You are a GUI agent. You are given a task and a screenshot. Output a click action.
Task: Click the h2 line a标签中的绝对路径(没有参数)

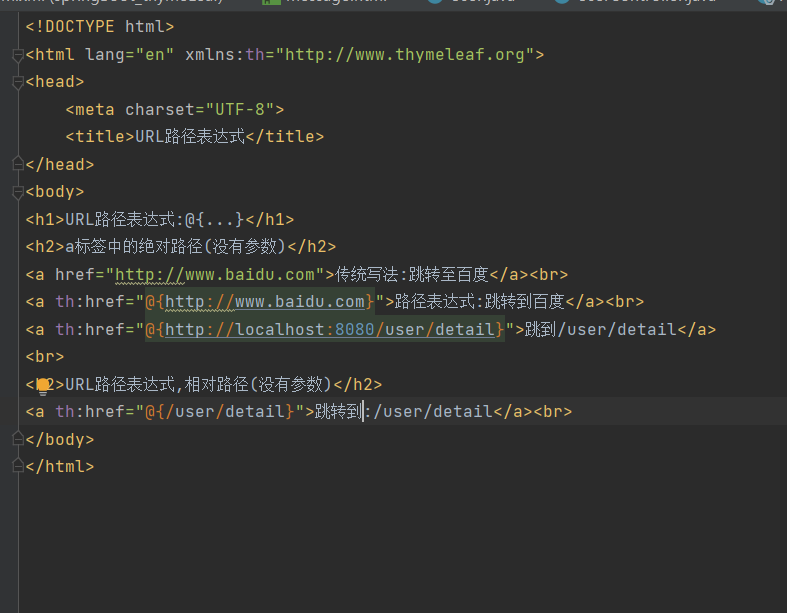(181, 247)
